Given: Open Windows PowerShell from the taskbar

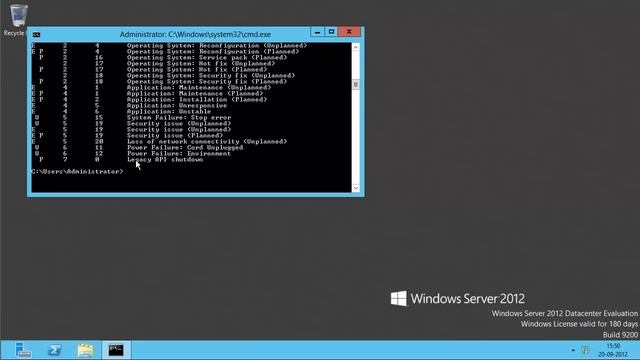Looking at the screenshot, I should 55,350.
